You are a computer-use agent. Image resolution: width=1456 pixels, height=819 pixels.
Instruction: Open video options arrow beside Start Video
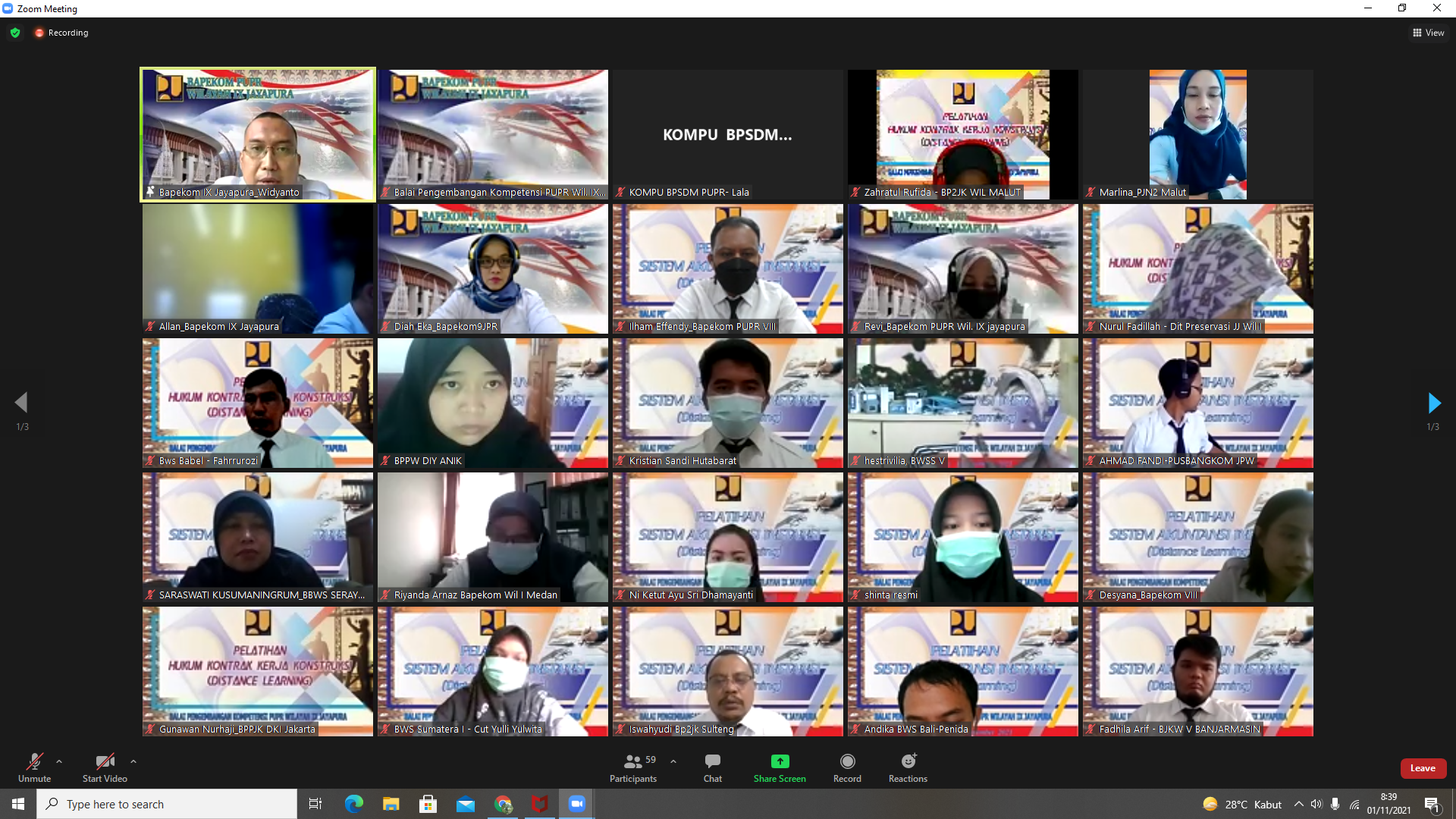pos(133,761)
